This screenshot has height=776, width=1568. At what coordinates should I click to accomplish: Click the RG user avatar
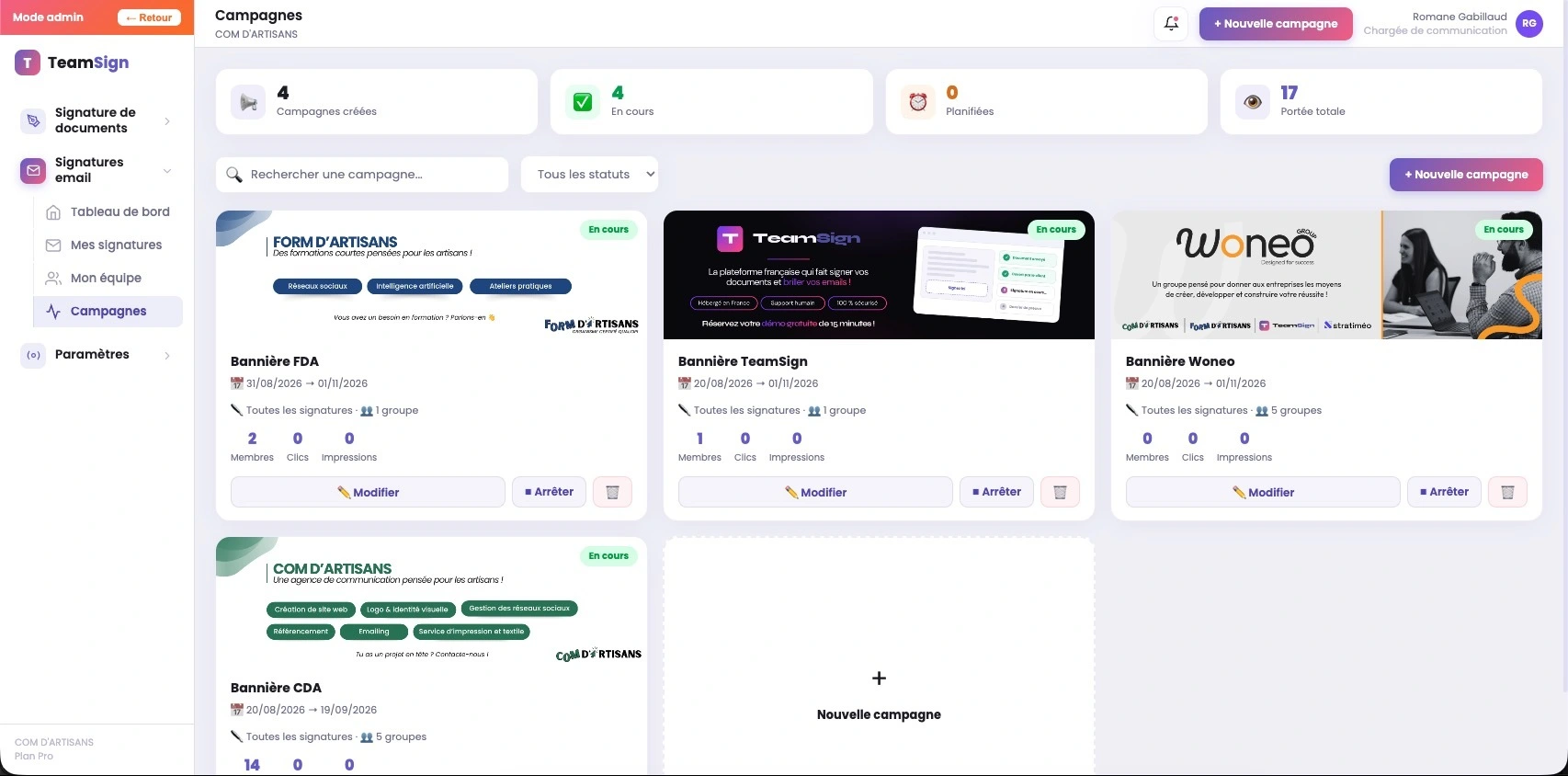[1529, 24]
